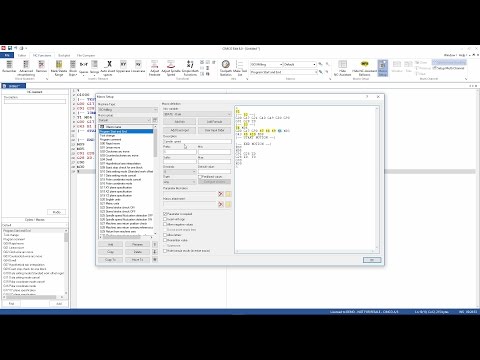Open the ISO Milling dropdown in the ribbon
Image resolution: width=480 pixels, height=360 pixels.
coord(266,64)
